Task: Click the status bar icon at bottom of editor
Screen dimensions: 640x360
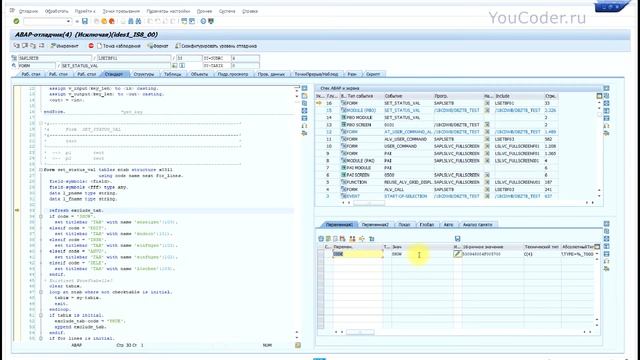Action: (x=298, y=345)
